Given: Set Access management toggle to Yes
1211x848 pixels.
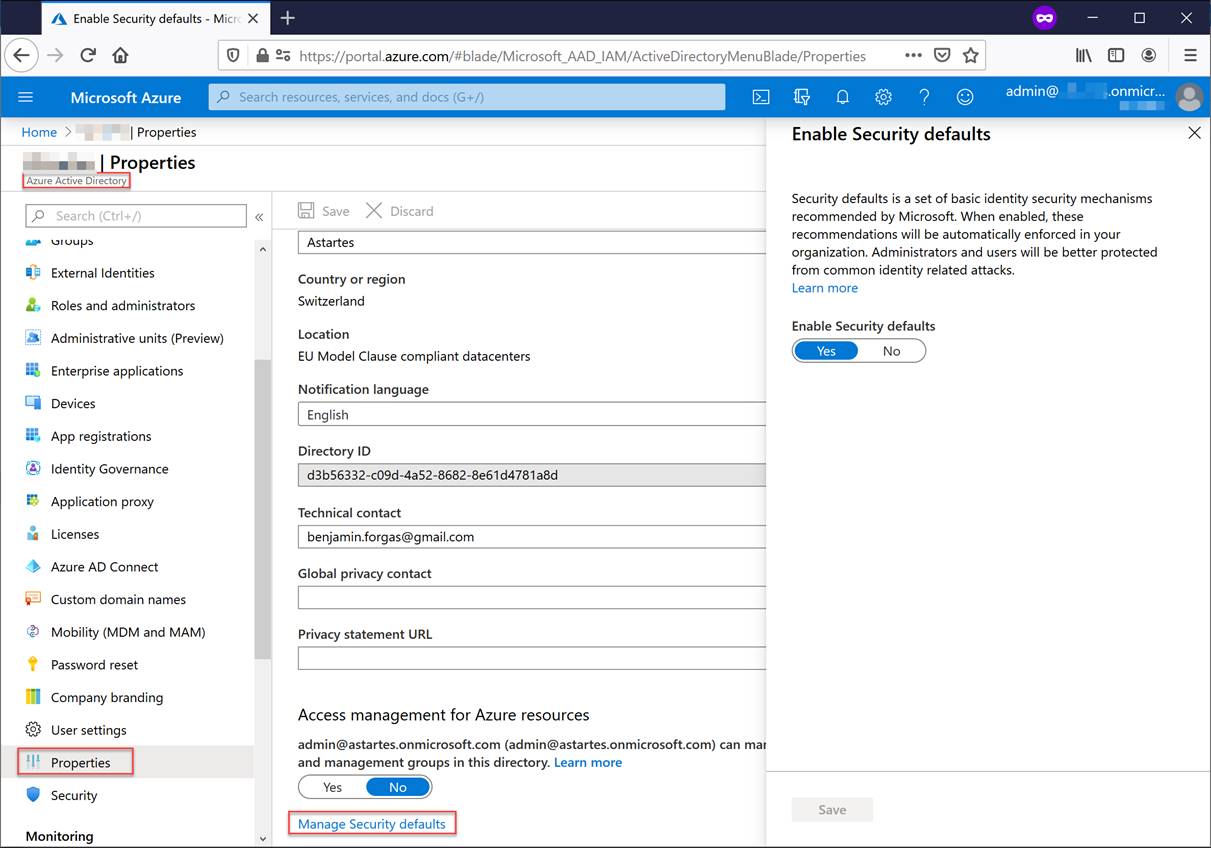Looking at the screenshot, I should coord(332,787).
